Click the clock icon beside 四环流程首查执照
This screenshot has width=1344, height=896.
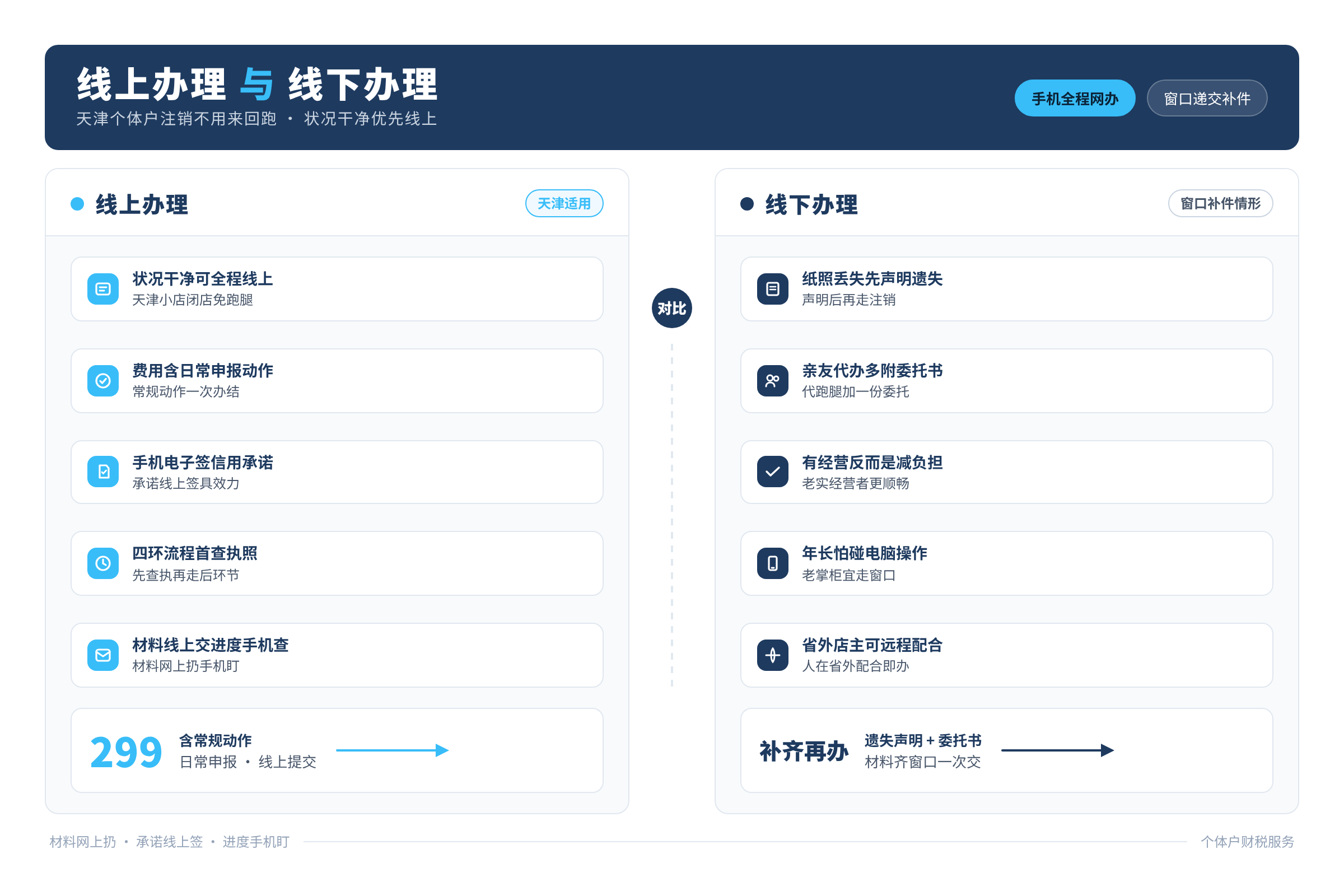tap(103, 563)
